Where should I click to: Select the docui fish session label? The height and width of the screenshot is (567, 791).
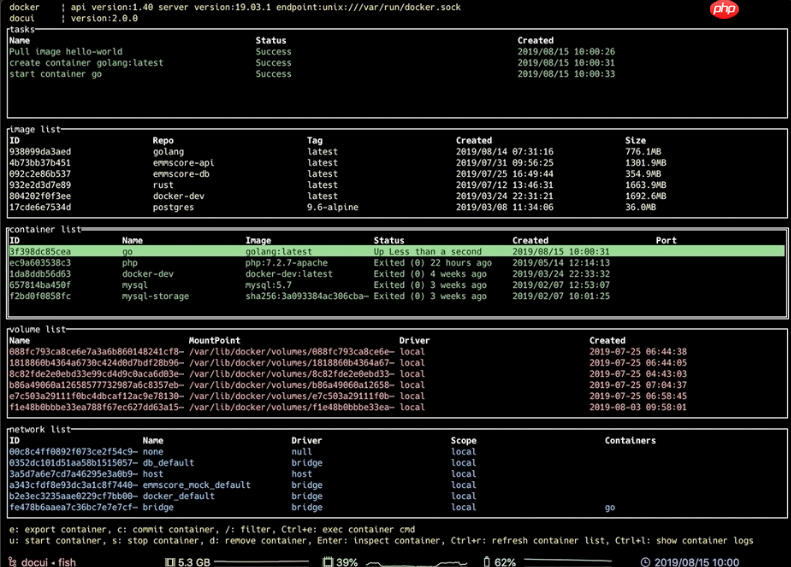click(48, 562)
